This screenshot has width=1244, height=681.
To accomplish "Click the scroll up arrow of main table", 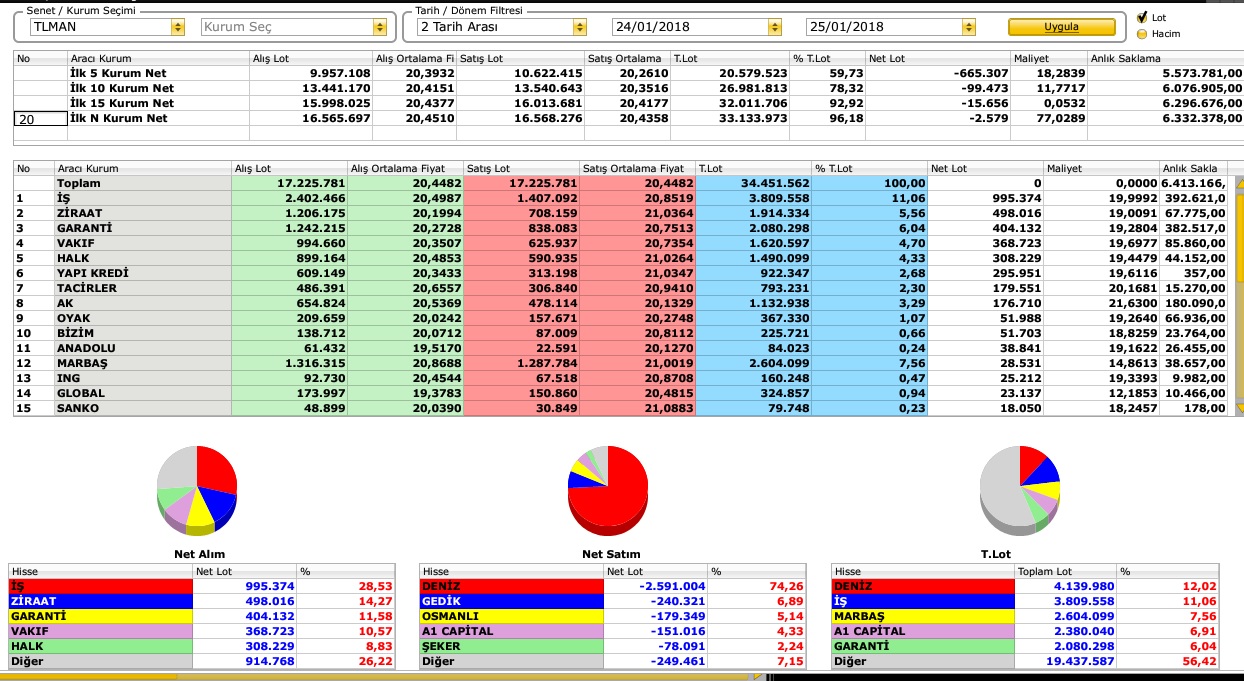I will [1240, 183].
